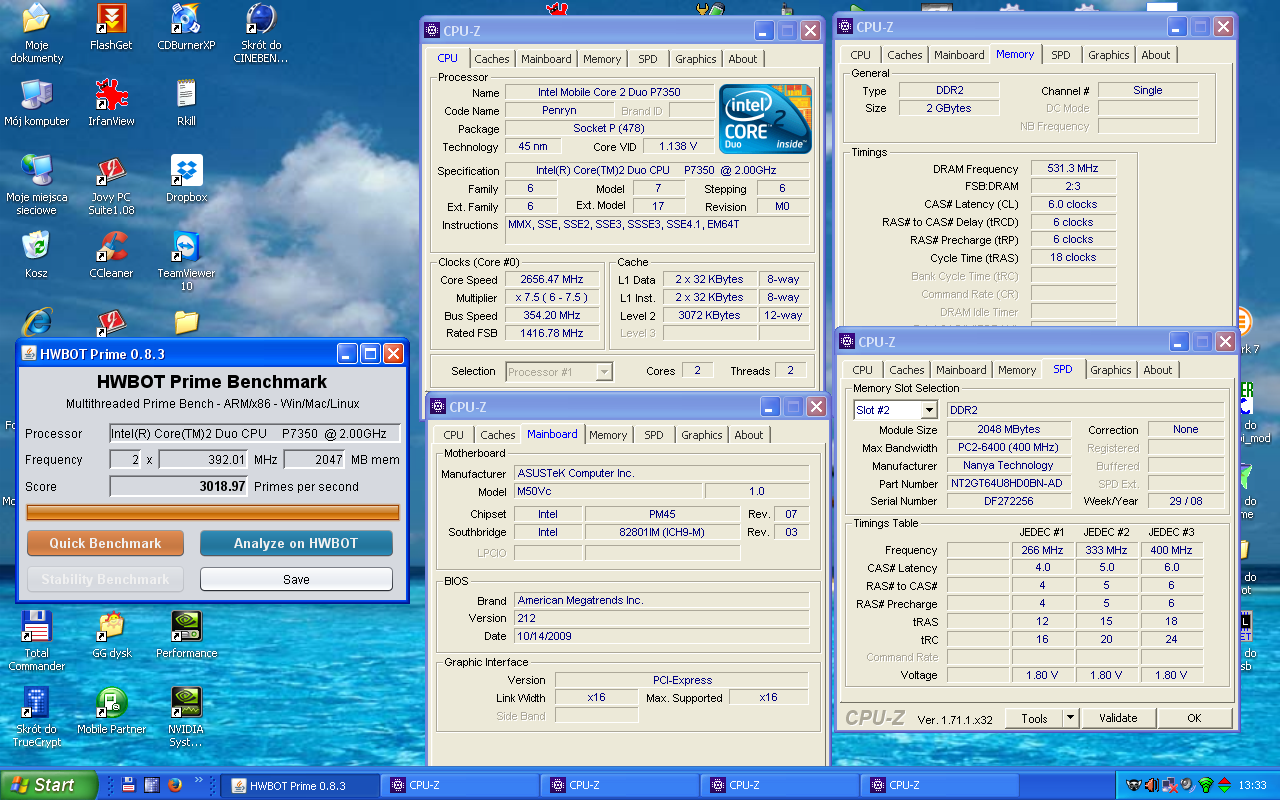Click the Manufacturer Nanya Technology value

[1007, 465]
